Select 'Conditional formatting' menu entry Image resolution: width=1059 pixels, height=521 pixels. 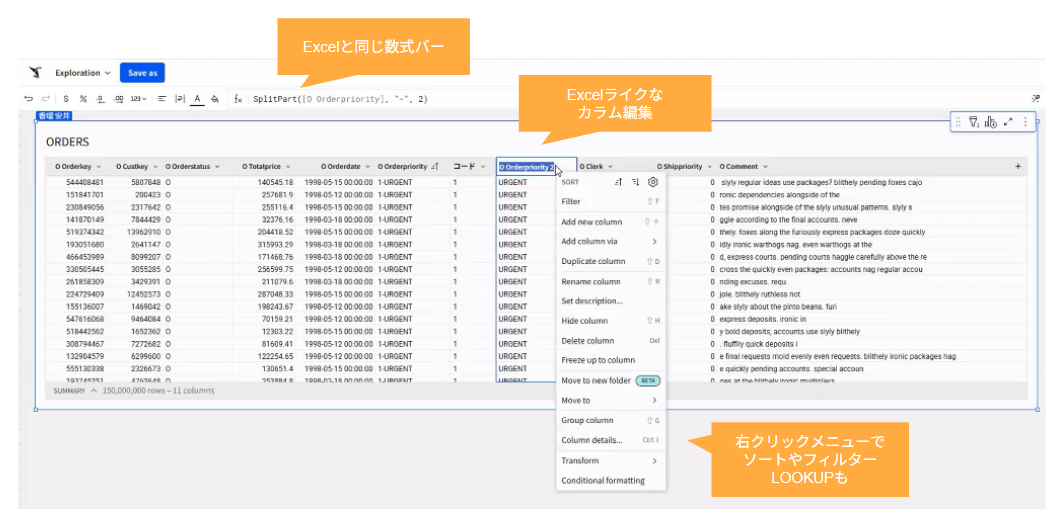tap(603, 480)
